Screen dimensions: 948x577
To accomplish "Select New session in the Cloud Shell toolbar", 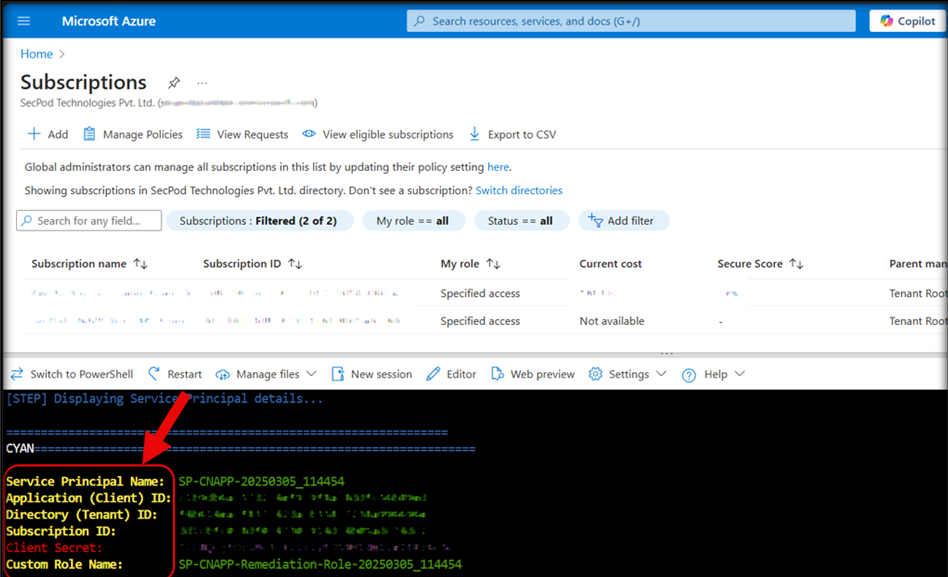I will pos(381,374).
